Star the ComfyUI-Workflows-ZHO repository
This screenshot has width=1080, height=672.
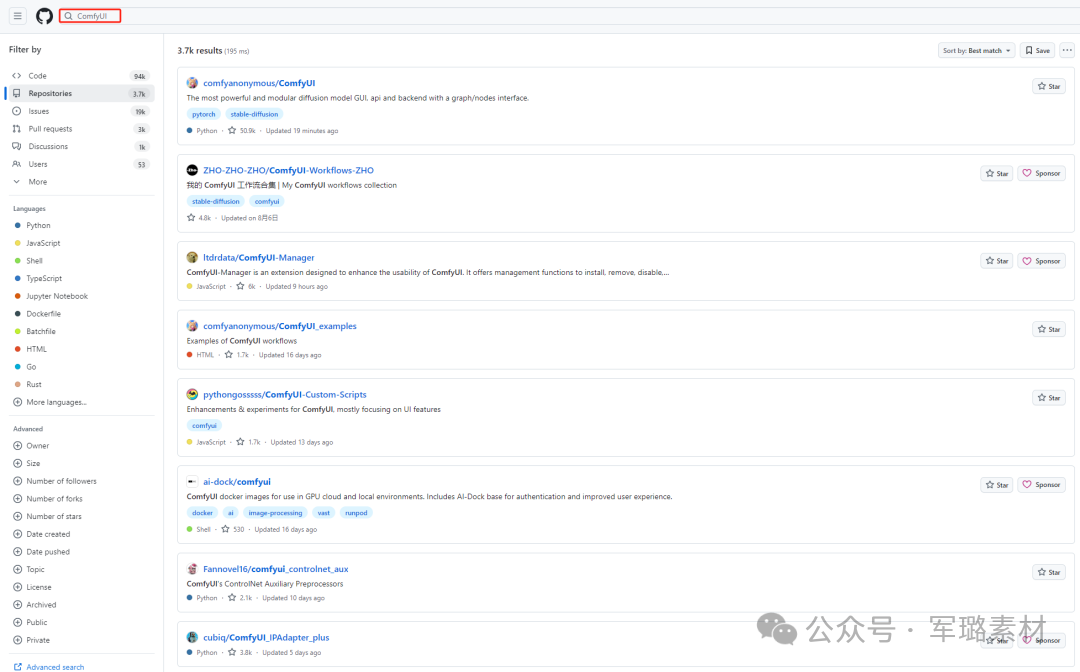[997, 174]
